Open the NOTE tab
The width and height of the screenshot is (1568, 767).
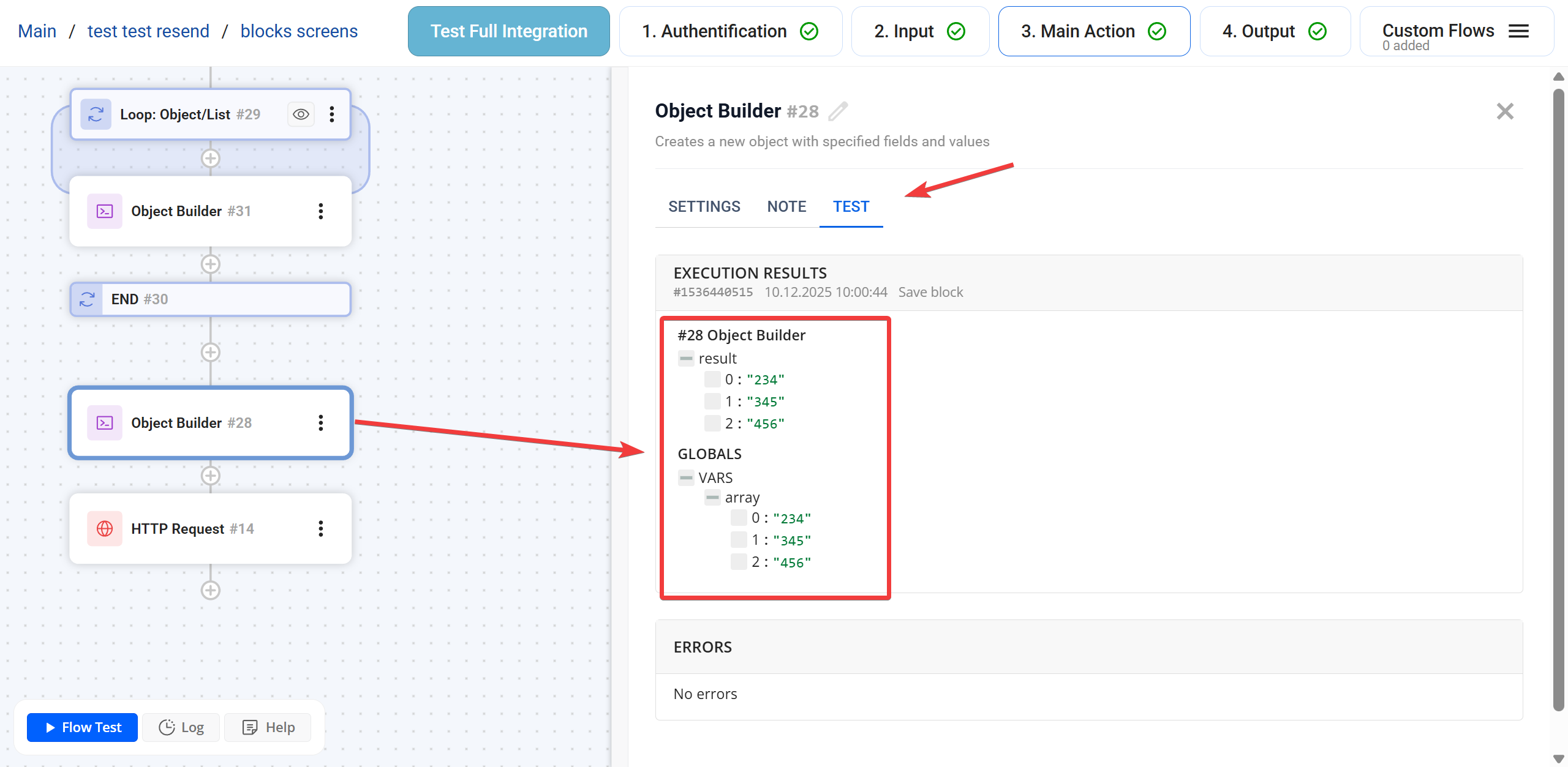coord(786,206)
